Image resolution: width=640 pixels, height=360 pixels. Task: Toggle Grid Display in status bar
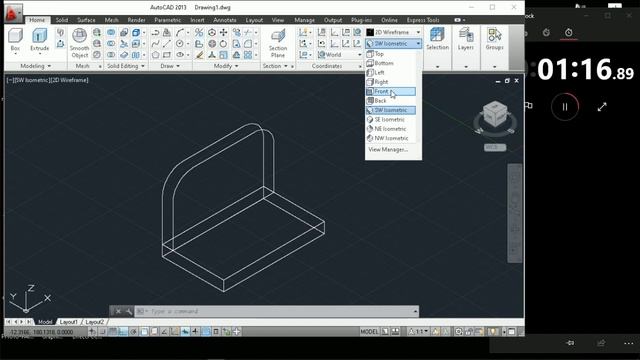coord(113,331)
